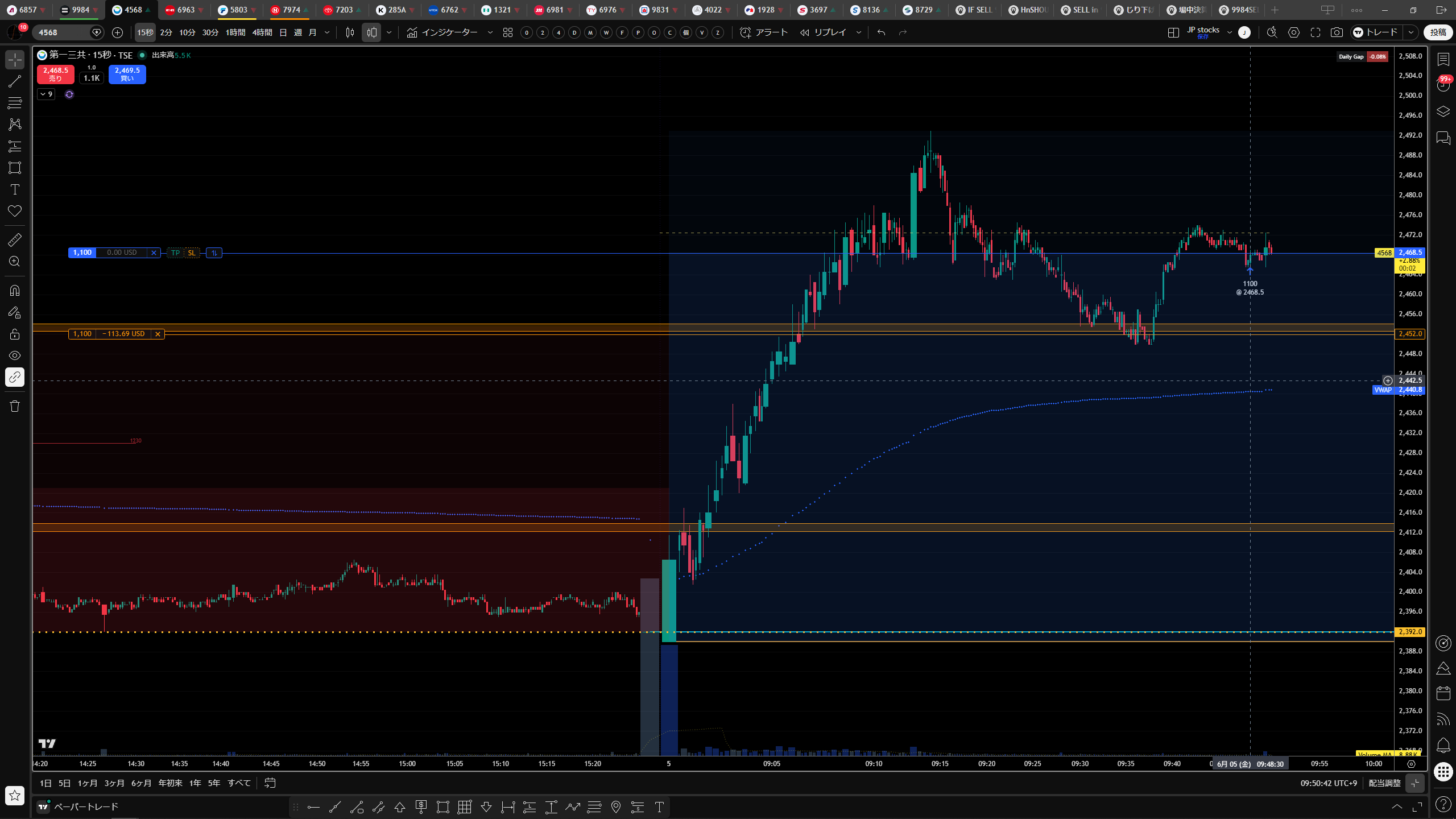Image resolution: width=1456 pixels, height=819 pixels.
Task: Select the 30分 timeframe
Action: pyautogui.click(x=210, y=32)
